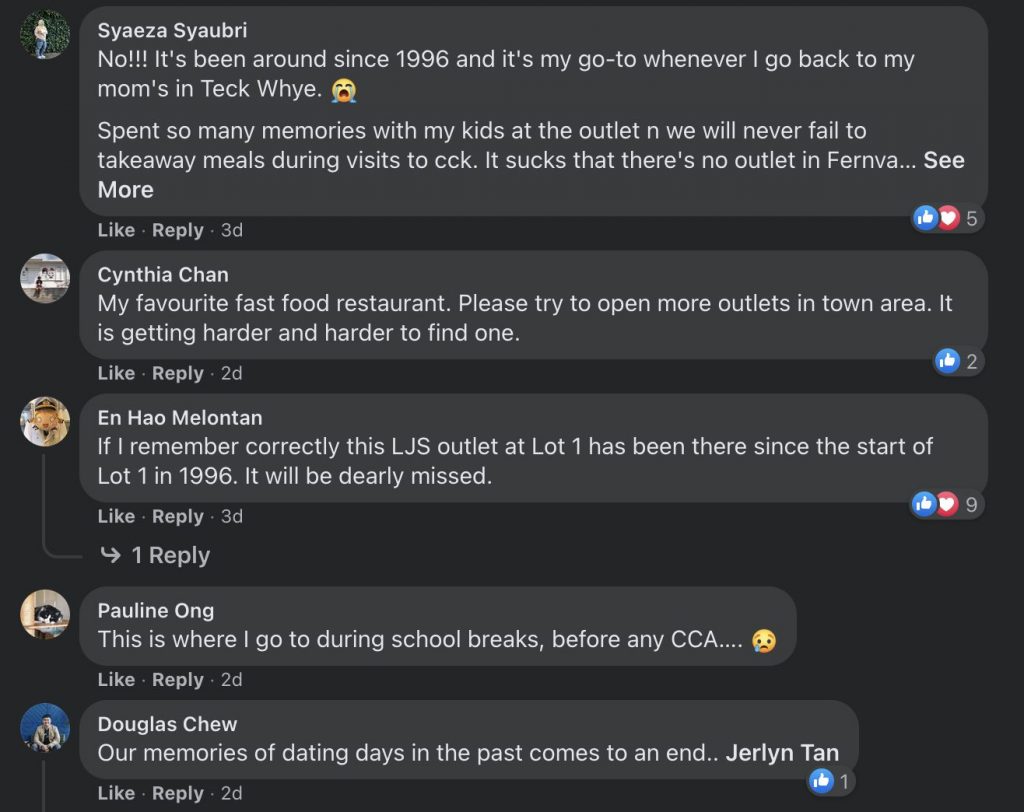This screenshot has width=1024, height=812.
Task: Click like reaction on Douglas Chew's comment
Action: [822, 781]
